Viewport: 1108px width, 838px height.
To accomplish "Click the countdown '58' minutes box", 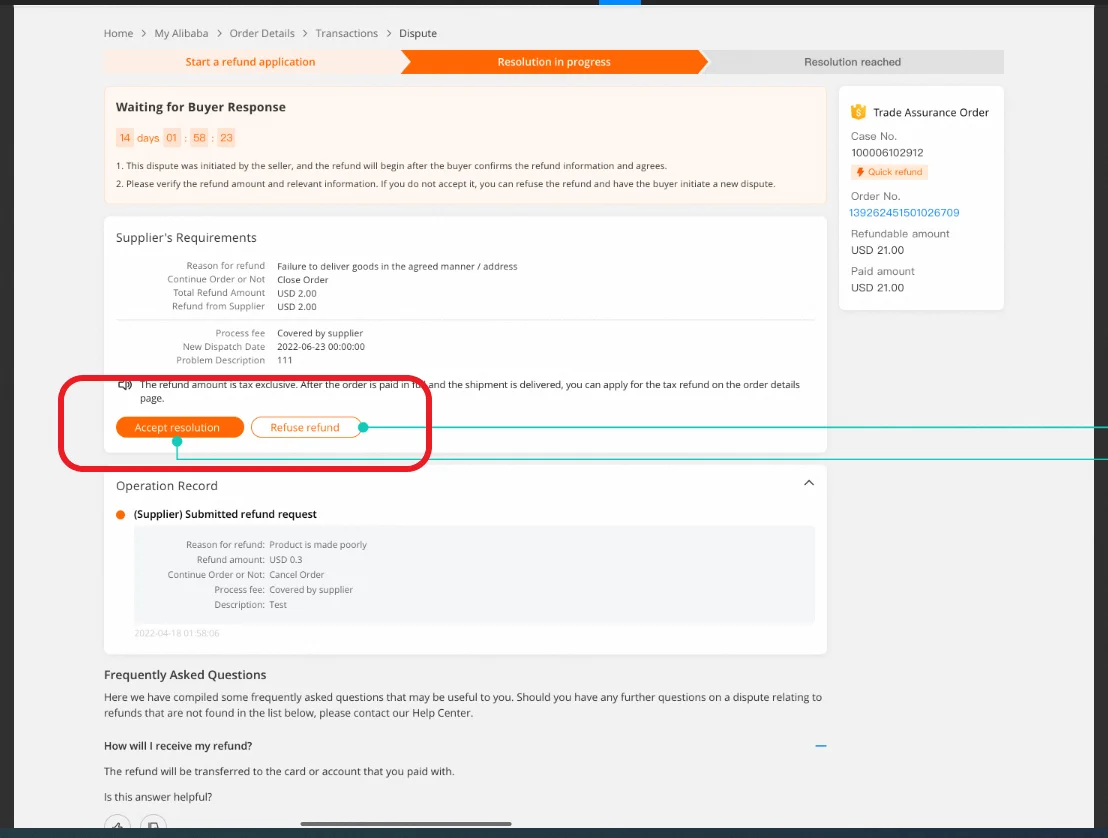I will 199,138.
